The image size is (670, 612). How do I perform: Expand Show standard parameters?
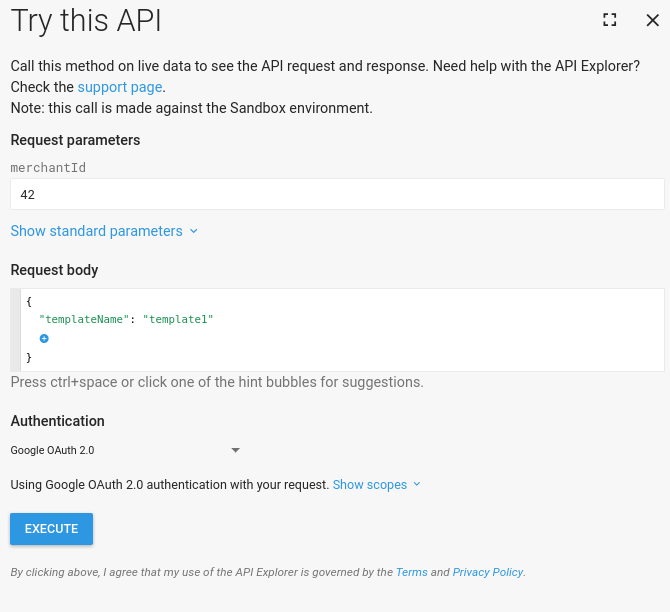(96, 231)
